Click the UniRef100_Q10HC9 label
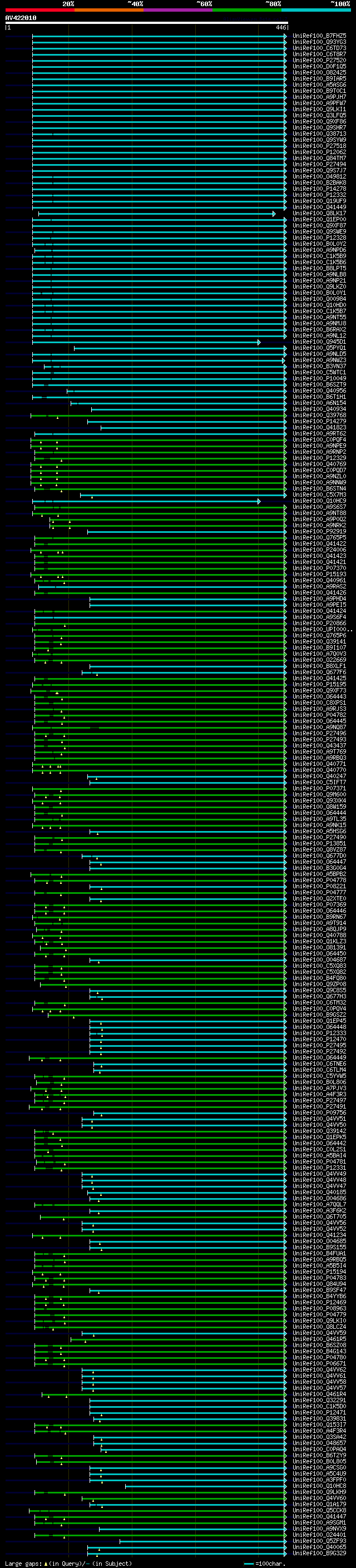The image size is (356, 1568). pos(319,501)
